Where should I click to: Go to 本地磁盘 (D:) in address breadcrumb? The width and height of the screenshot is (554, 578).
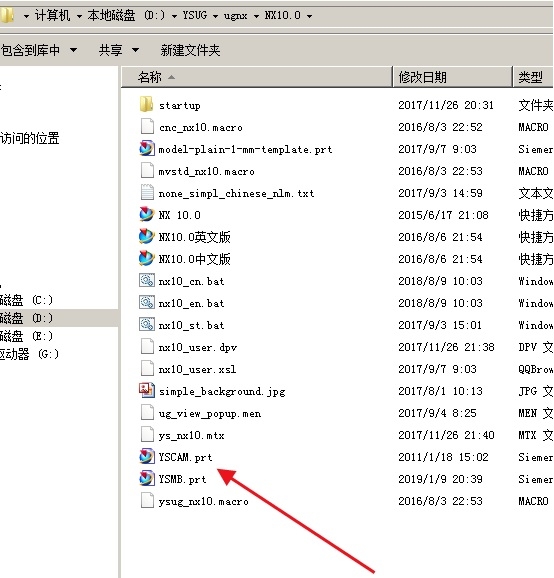(126, 15)
